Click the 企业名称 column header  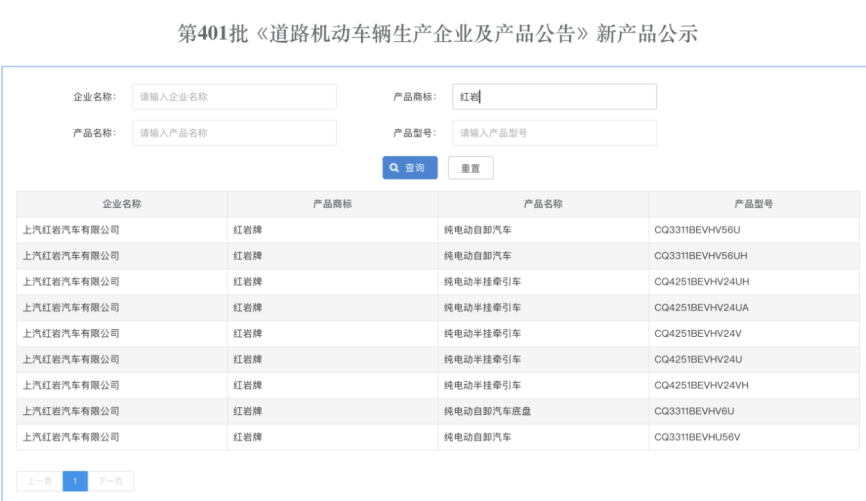pos(121,204)
